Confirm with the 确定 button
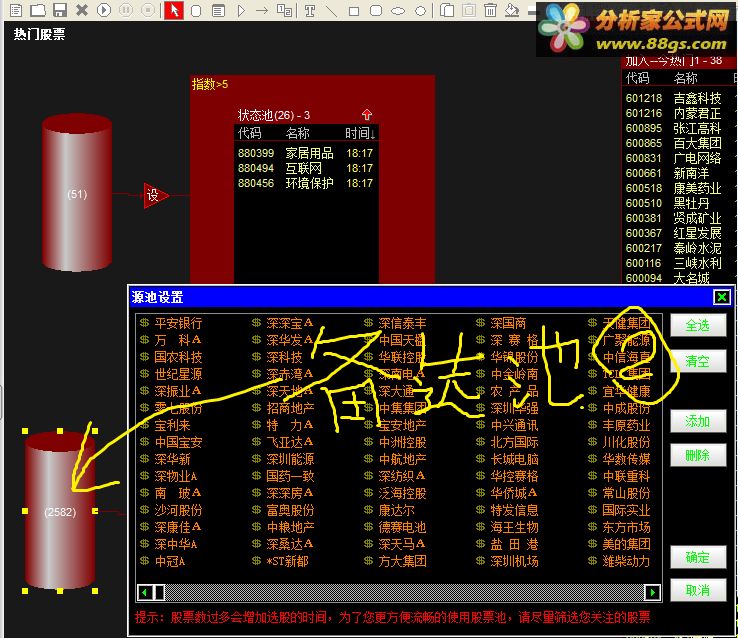Image resolution: width=738 pixels, height=638 pixels. tap(698, 557)
